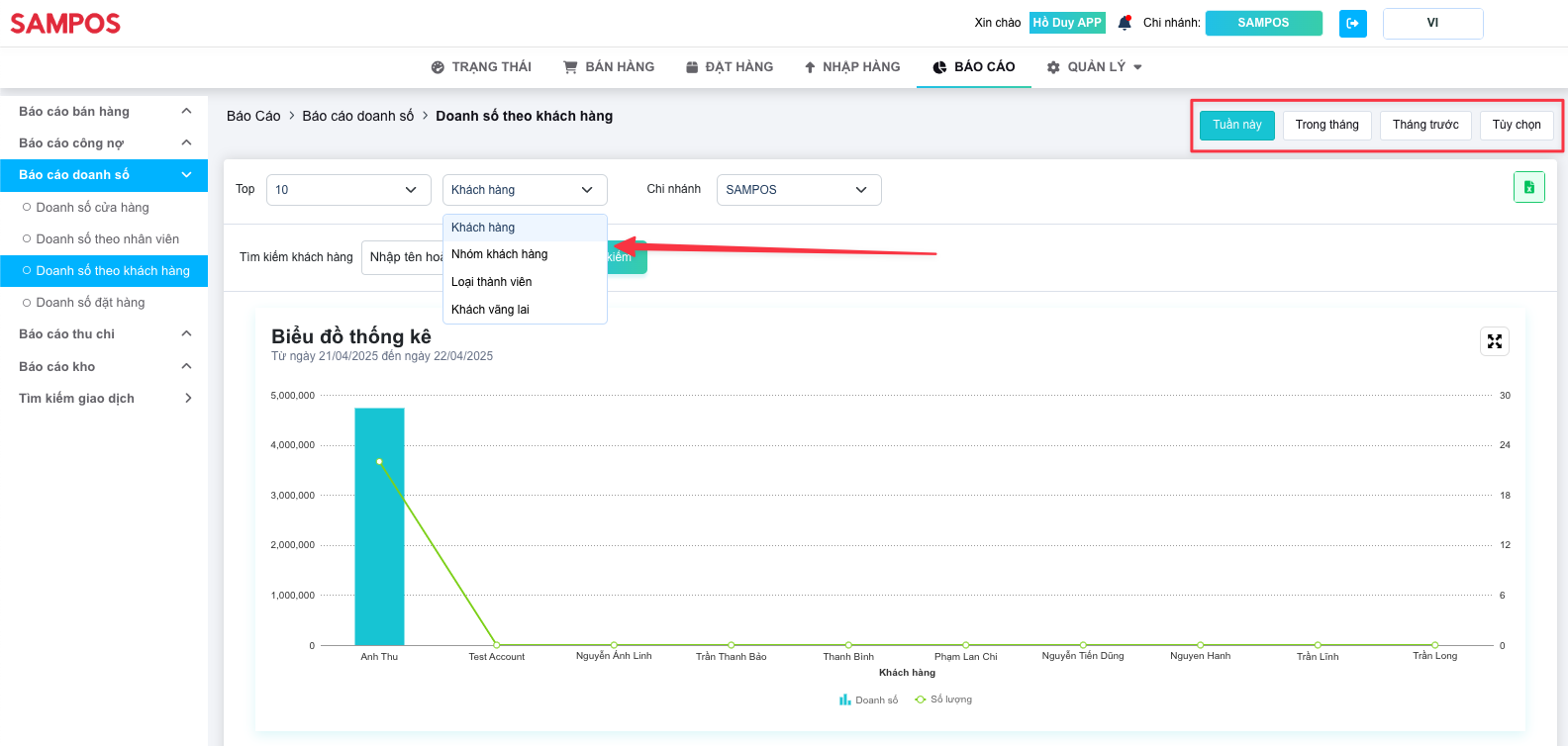Viewport: 1568px width, 746px height.
Task: Open the VI language selector
Action: (x=1432, y=23)
